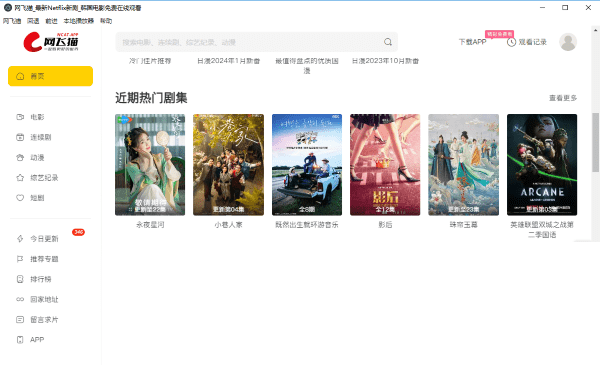This screenshot has width=600, height=365.
Task: Open the 本地播放器 menu
Action: tap(78, 21)
